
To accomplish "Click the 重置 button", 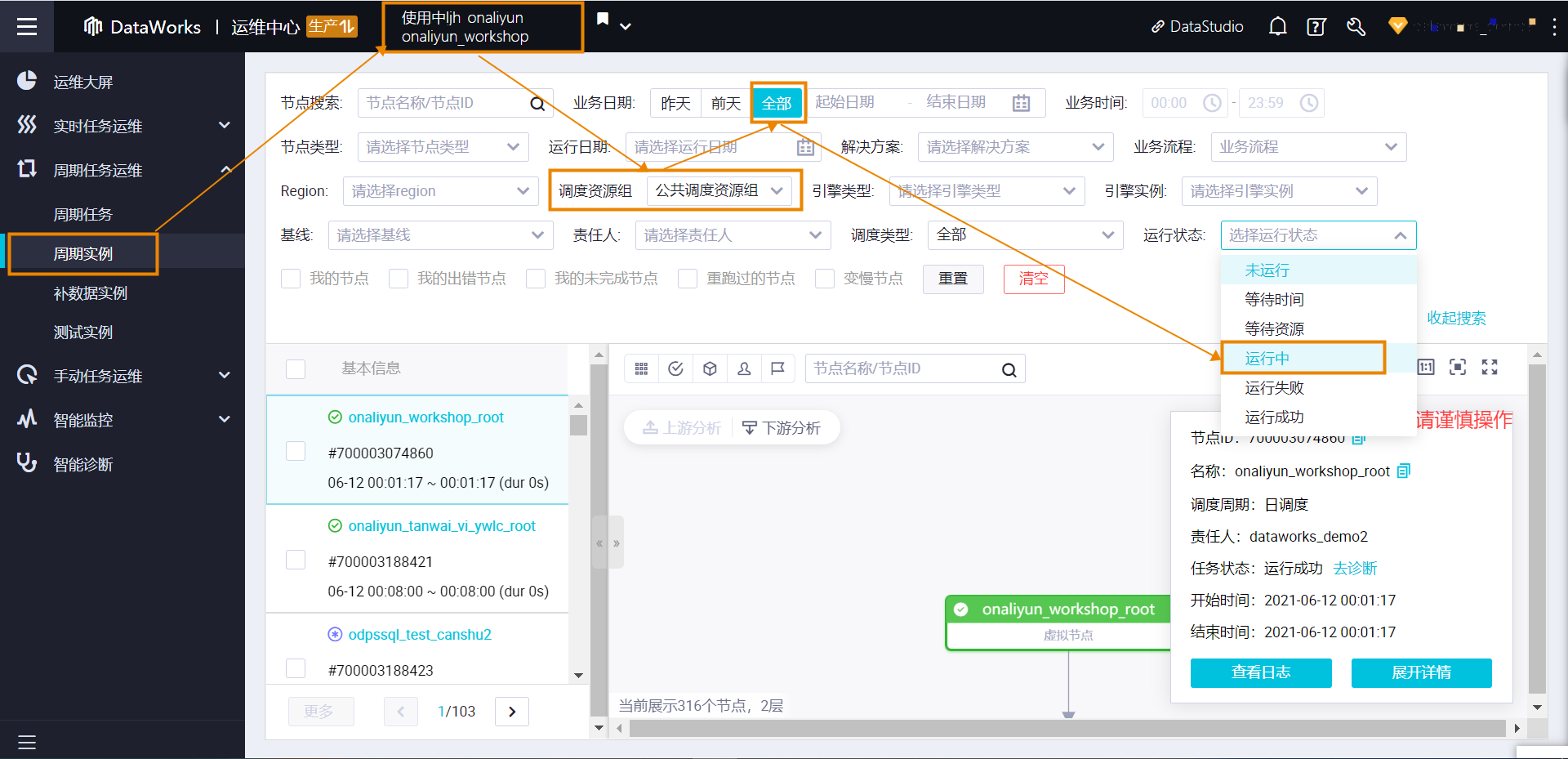I will [953, 279].
